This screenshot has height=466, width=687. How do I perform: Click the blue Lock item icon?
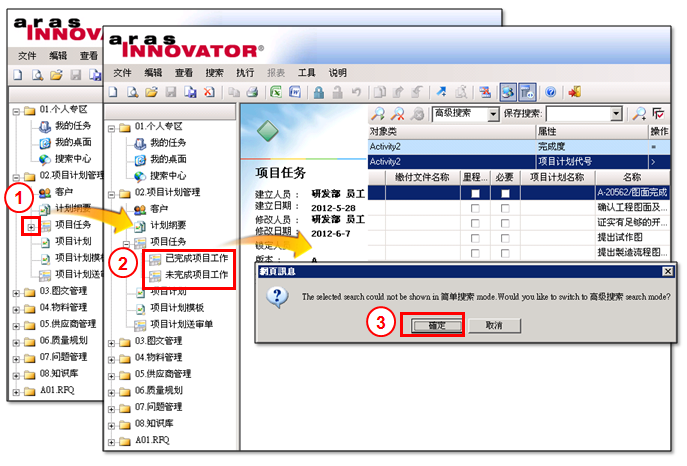319,92
